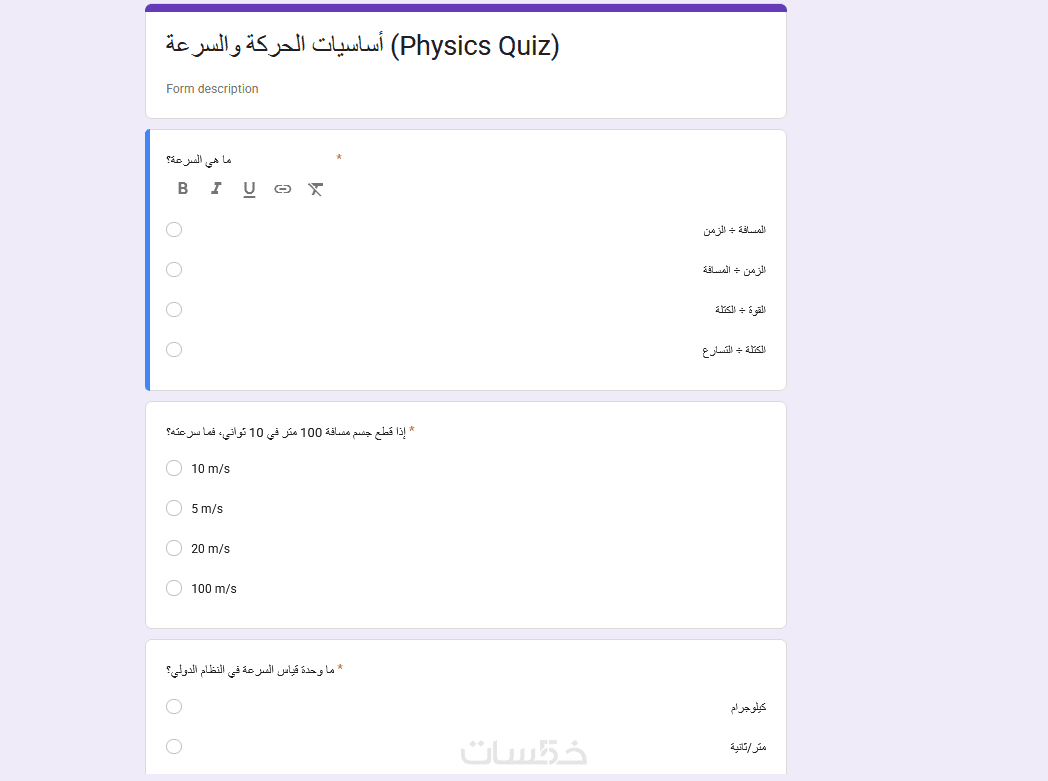Select the 20 m/s option
Screen dimensions: 1048x781
[x=174, y=548]
